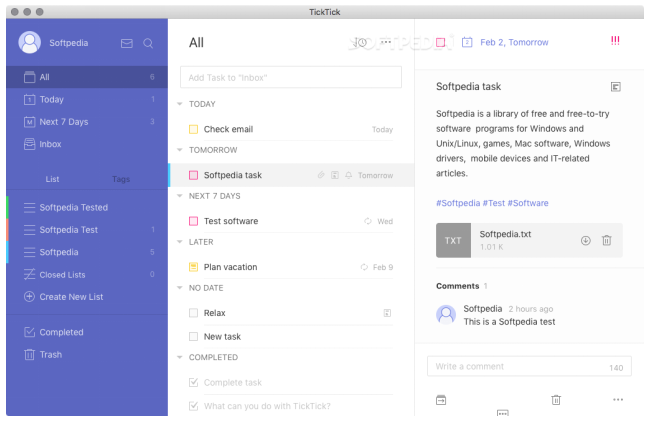Select the Plan vacation task row

point(291,267)
